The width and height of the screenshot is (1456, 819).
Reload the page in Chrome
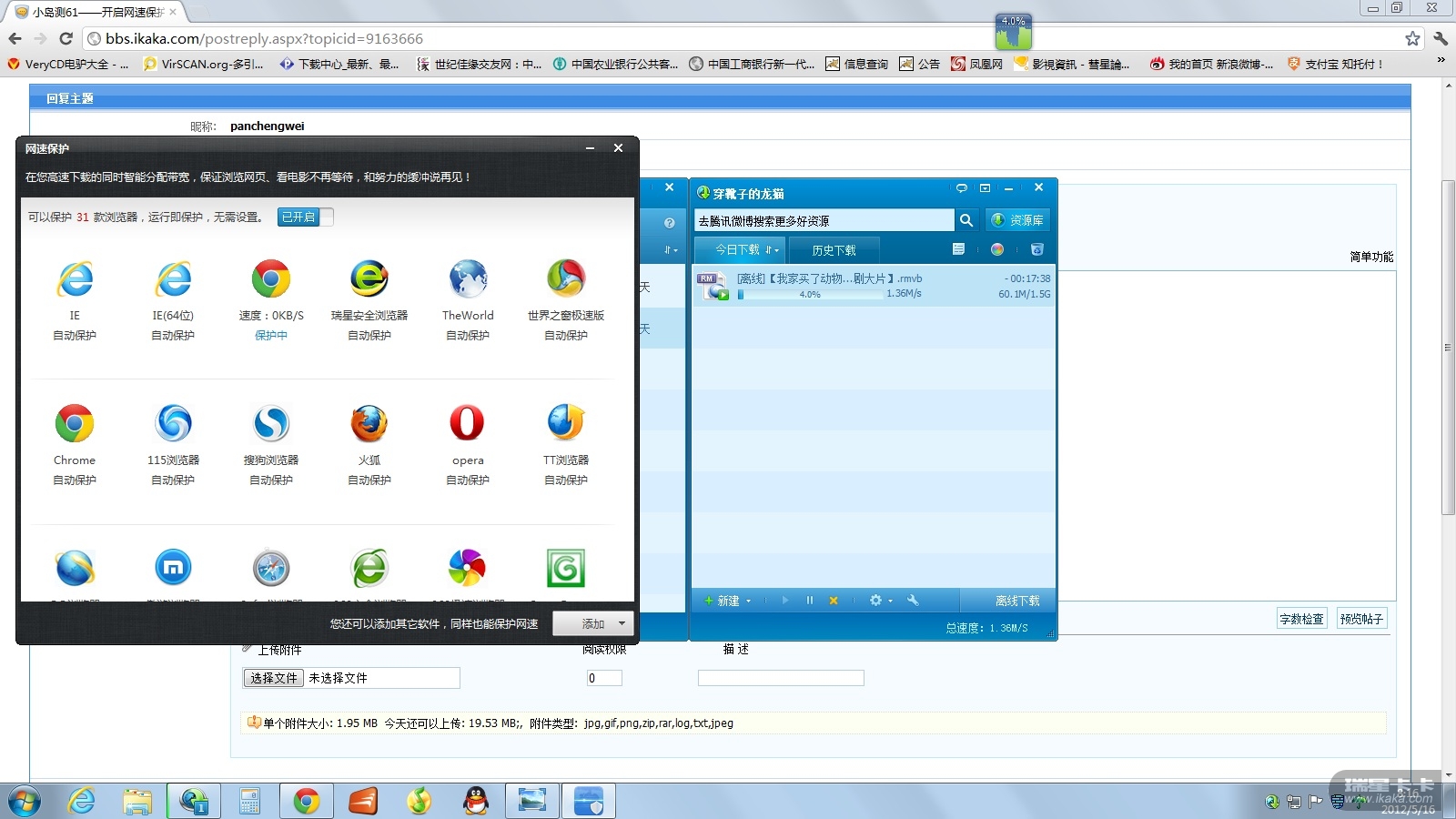click(66, 38)
